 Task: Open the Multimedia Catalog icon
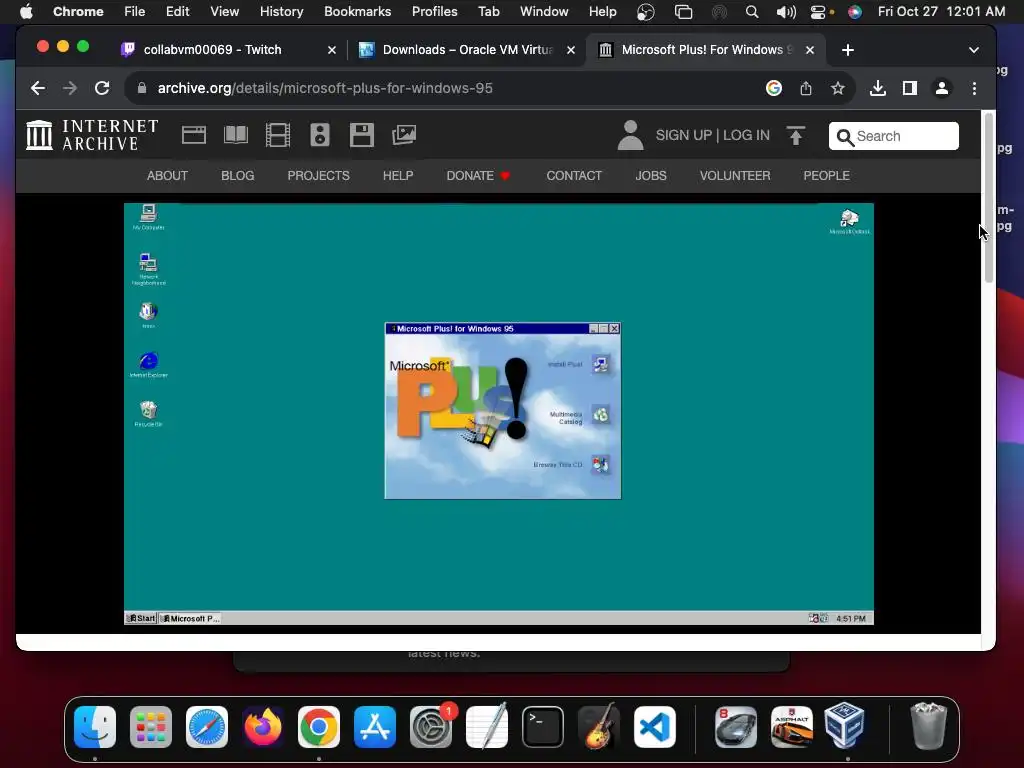coord(600,415)
